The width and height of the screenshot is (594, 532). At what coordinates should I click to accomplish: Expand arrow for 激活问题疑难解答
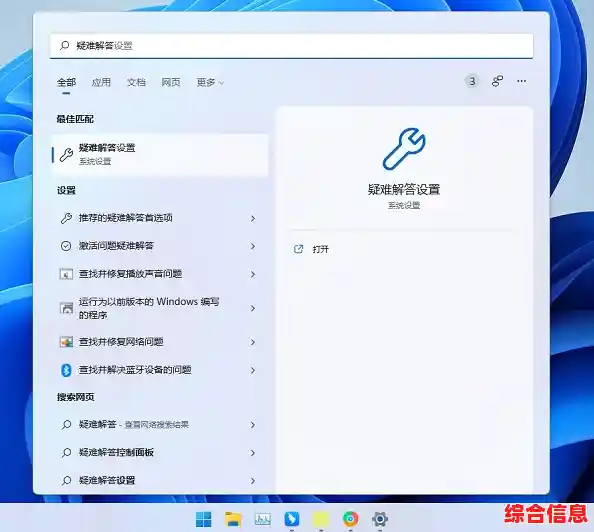[253, 246]
